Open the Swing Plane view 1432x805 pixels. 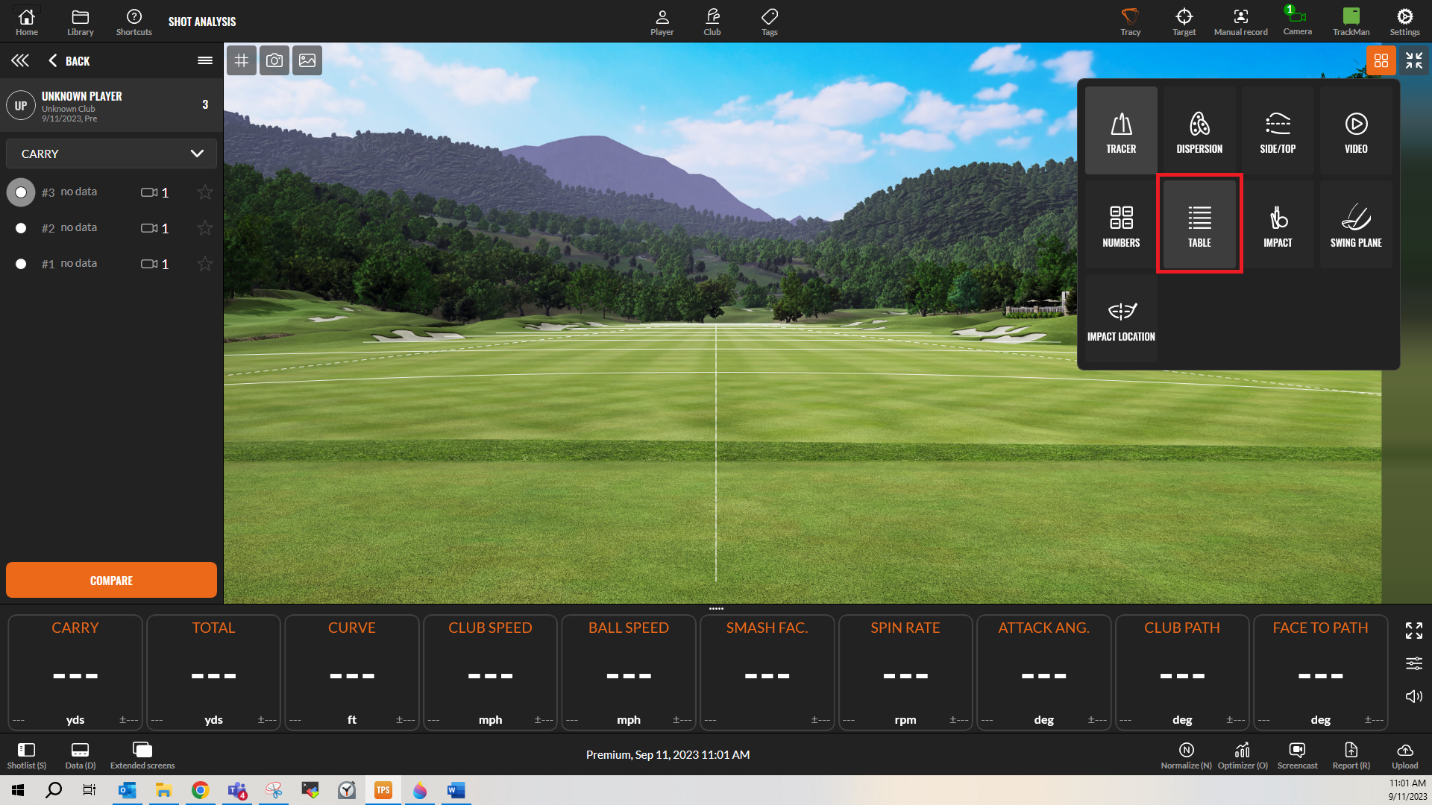point(1356,224)
